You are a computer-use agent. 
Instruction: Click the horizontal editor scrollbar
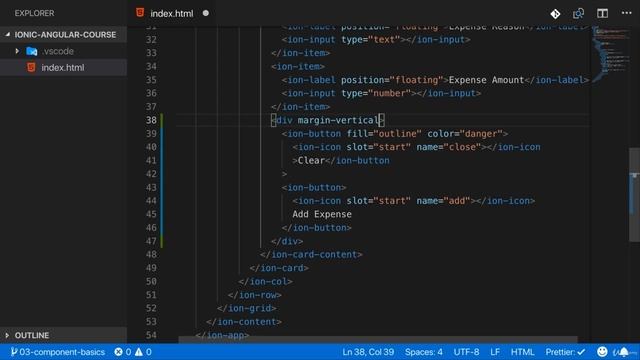coord(378,340)
